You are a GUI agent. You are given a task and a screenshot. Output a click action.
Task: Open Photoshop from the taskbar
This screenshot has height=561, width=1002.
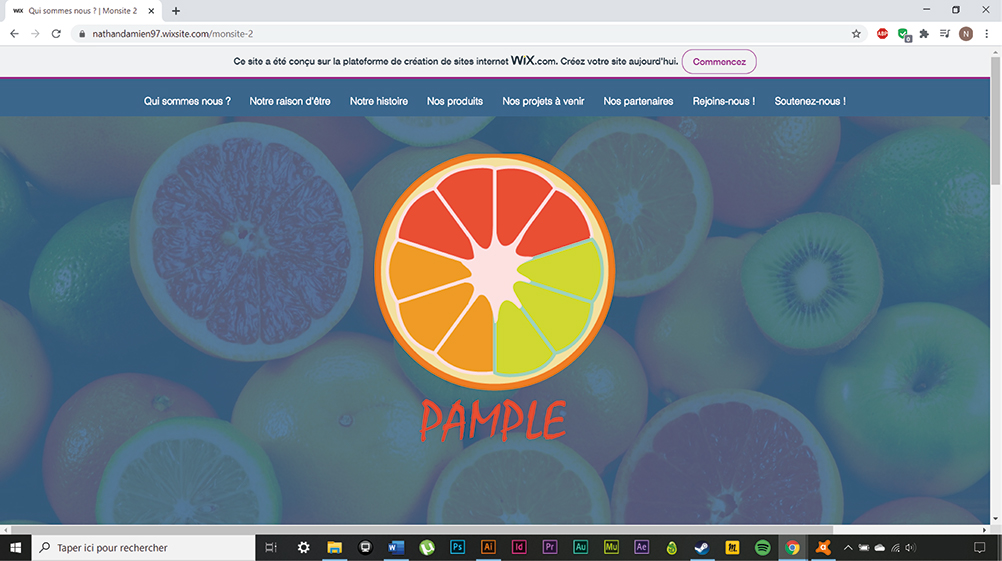(457, 547)
